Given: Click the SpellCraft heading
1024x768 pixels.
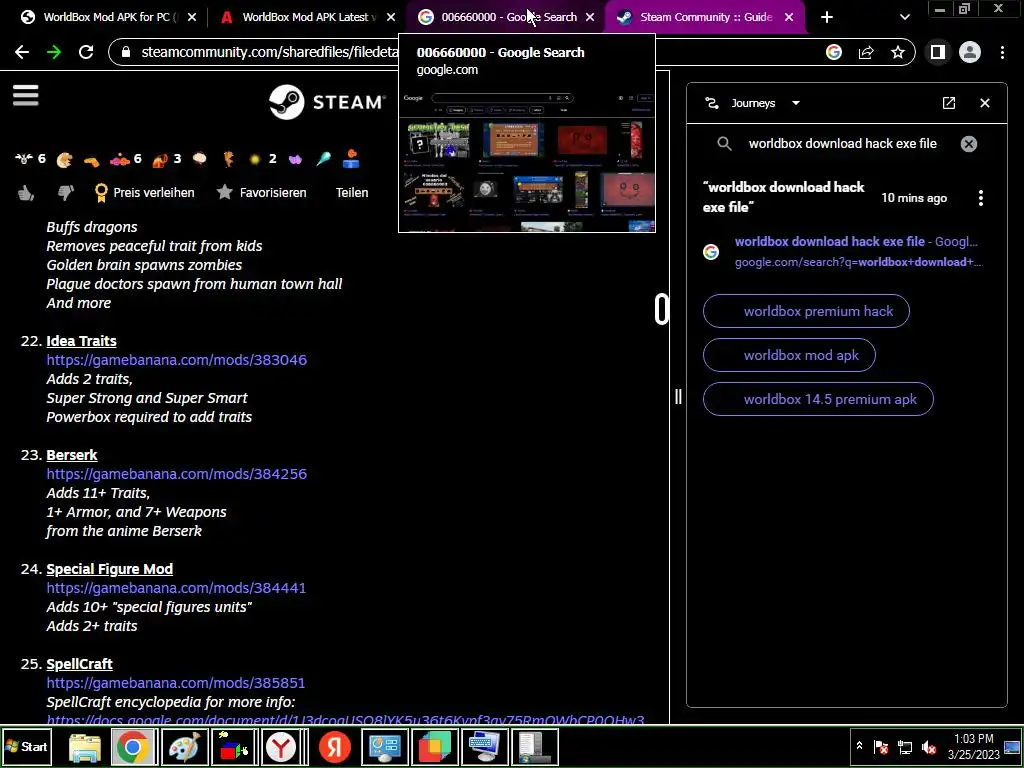Looking at the screenshot, I should tap(80, 664).
